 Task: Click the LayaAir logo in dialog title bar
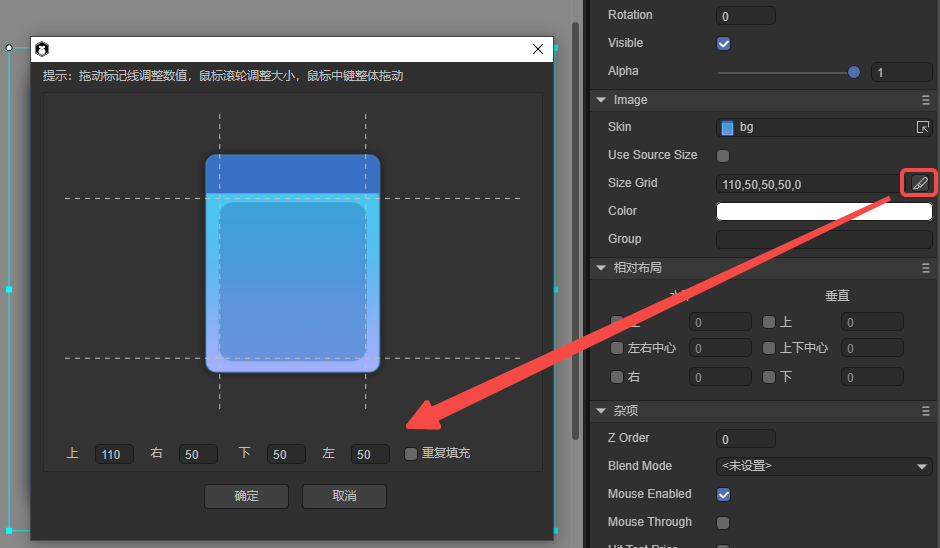pyautogui.click(x=42, y=49)
